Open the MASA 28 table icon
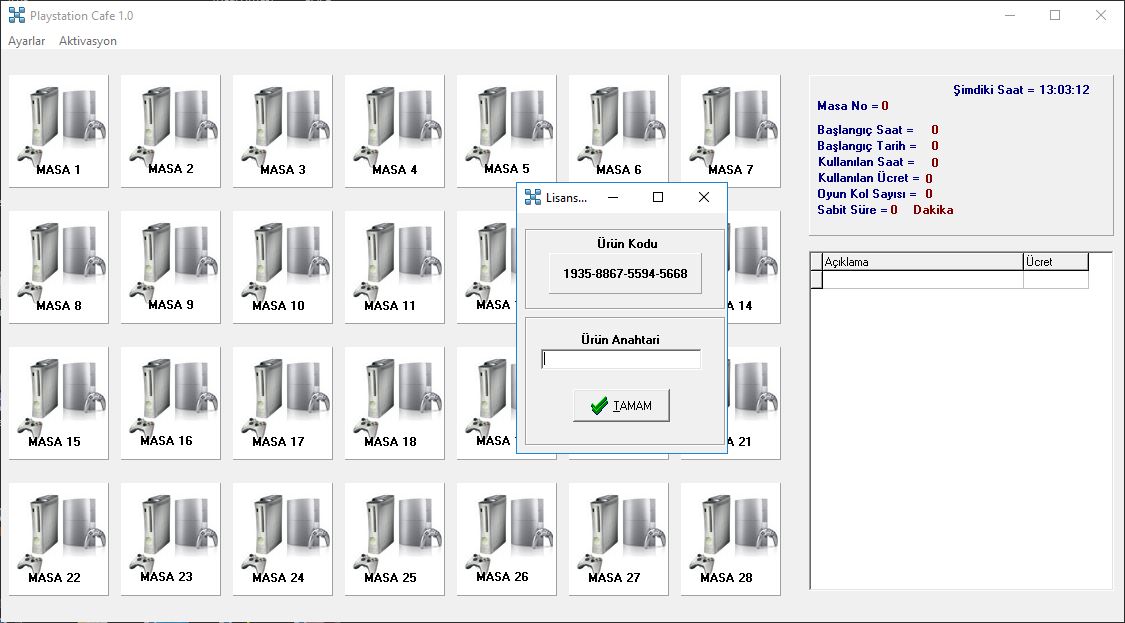 [x=730, y=539]
